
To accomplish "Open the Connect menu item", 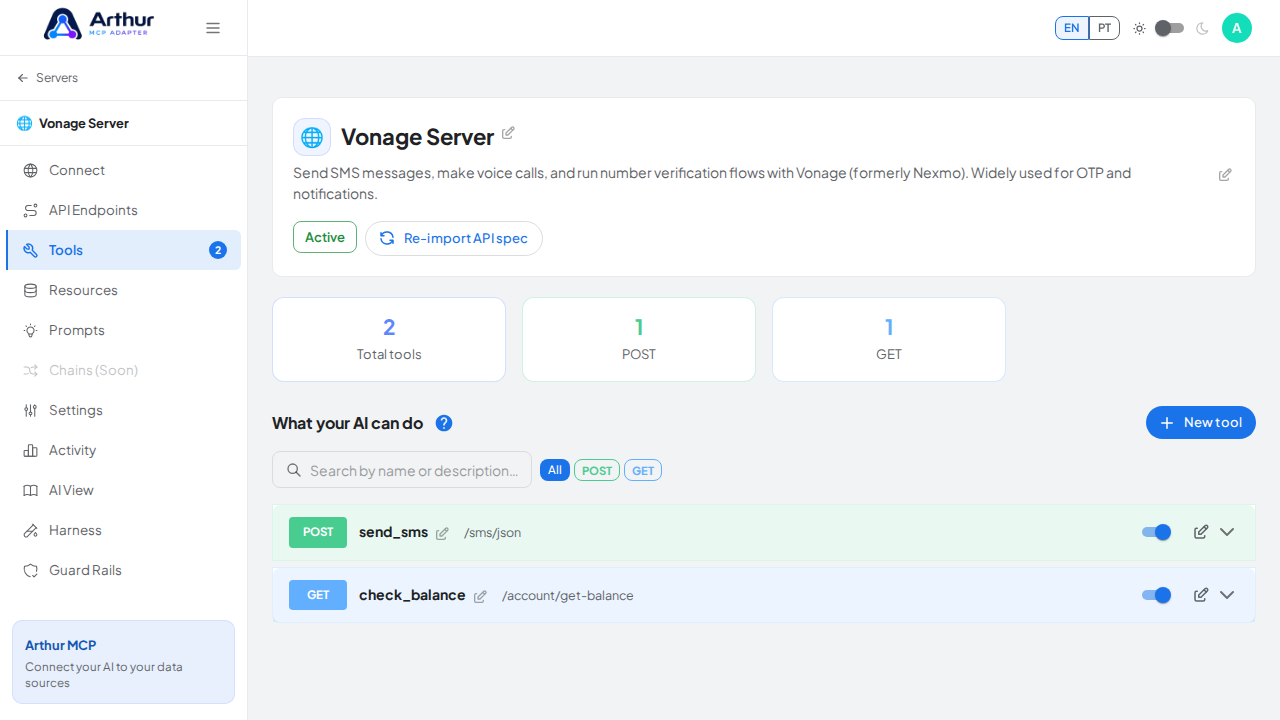I will tap(123, 170).
